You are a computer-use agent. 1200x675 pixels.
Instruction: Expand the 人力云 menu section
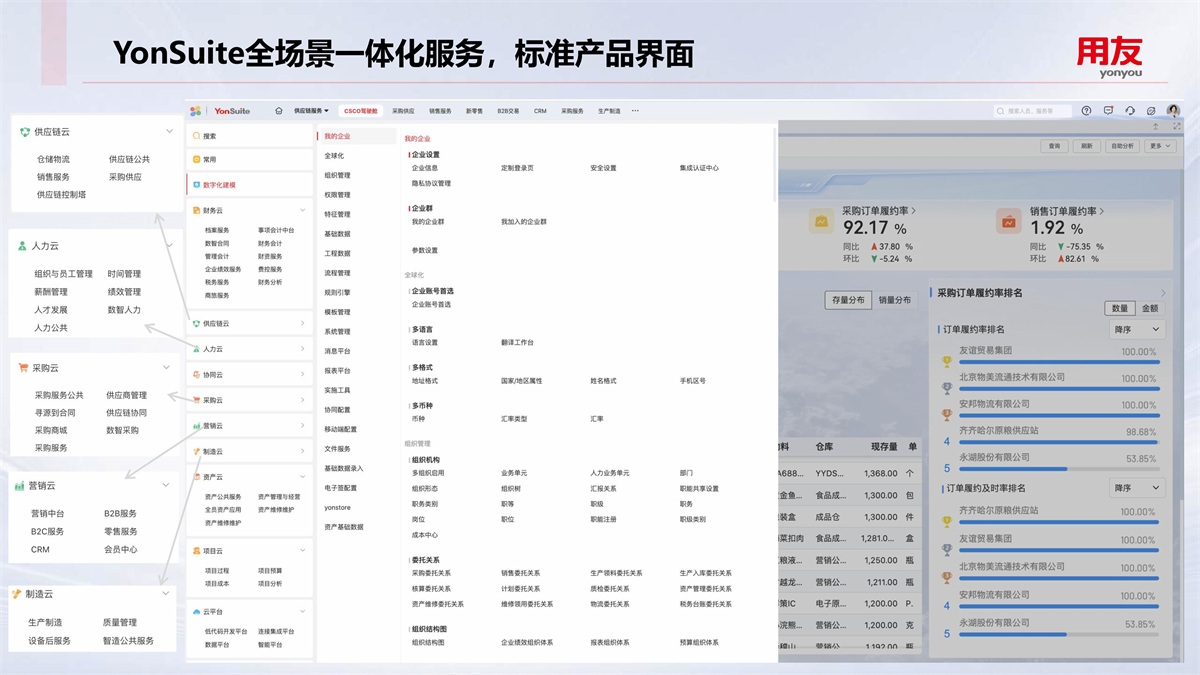pyautogui.click(x=249, y=349)
